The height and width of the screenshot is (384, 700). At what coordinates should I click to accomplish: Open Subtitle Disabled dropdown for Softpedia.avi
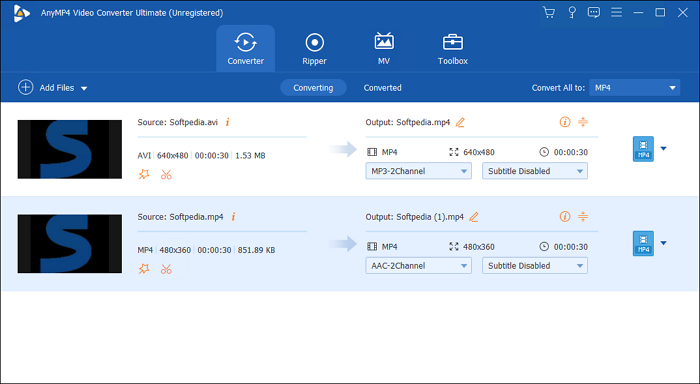pyautogui.click(x=535, y=171)
